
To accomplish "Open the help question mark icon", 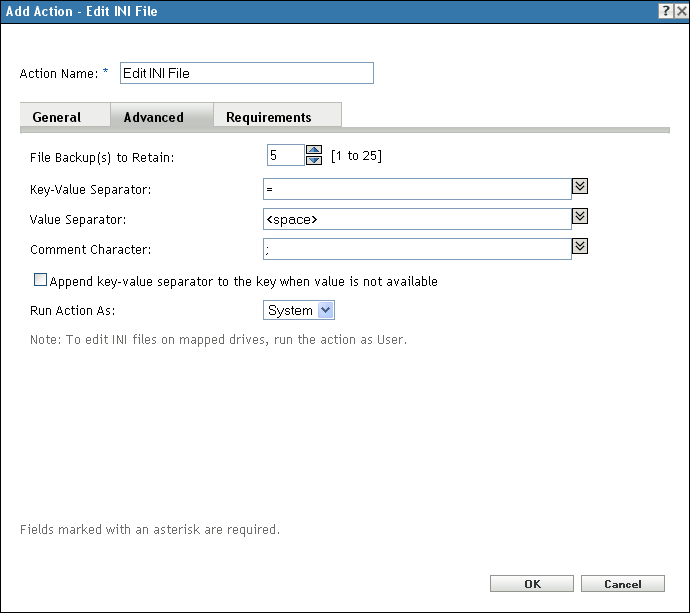I will coord(666,11).
